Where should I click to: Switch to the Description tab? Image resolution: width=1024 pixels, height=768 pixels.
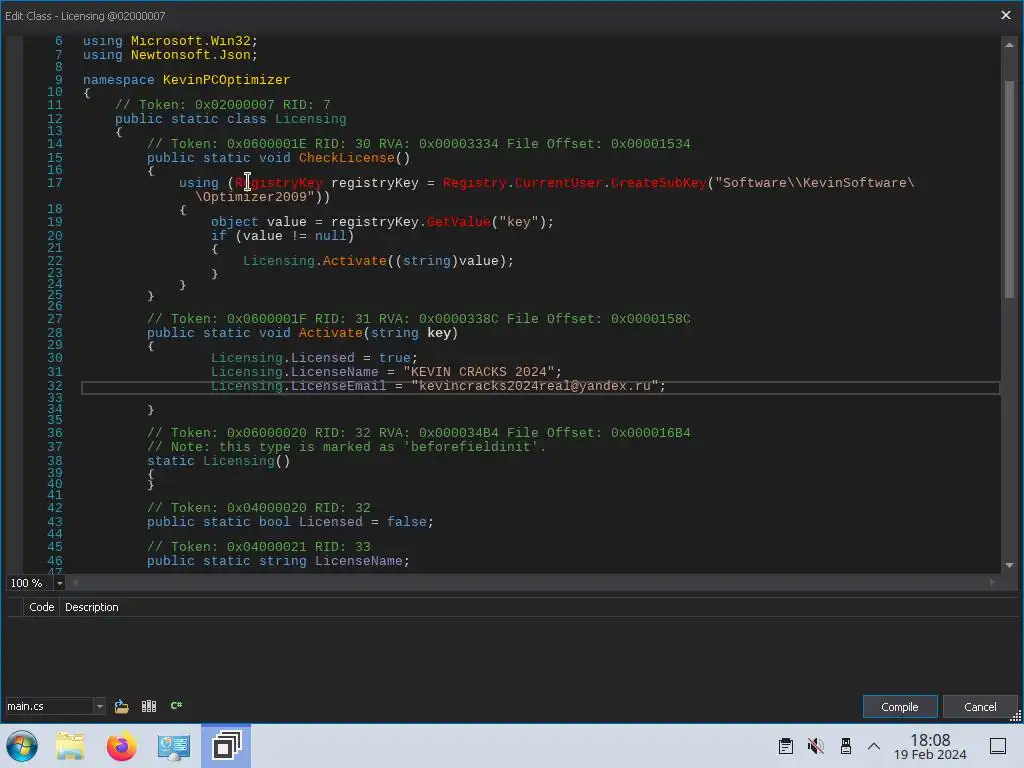[x=91, y=607]
